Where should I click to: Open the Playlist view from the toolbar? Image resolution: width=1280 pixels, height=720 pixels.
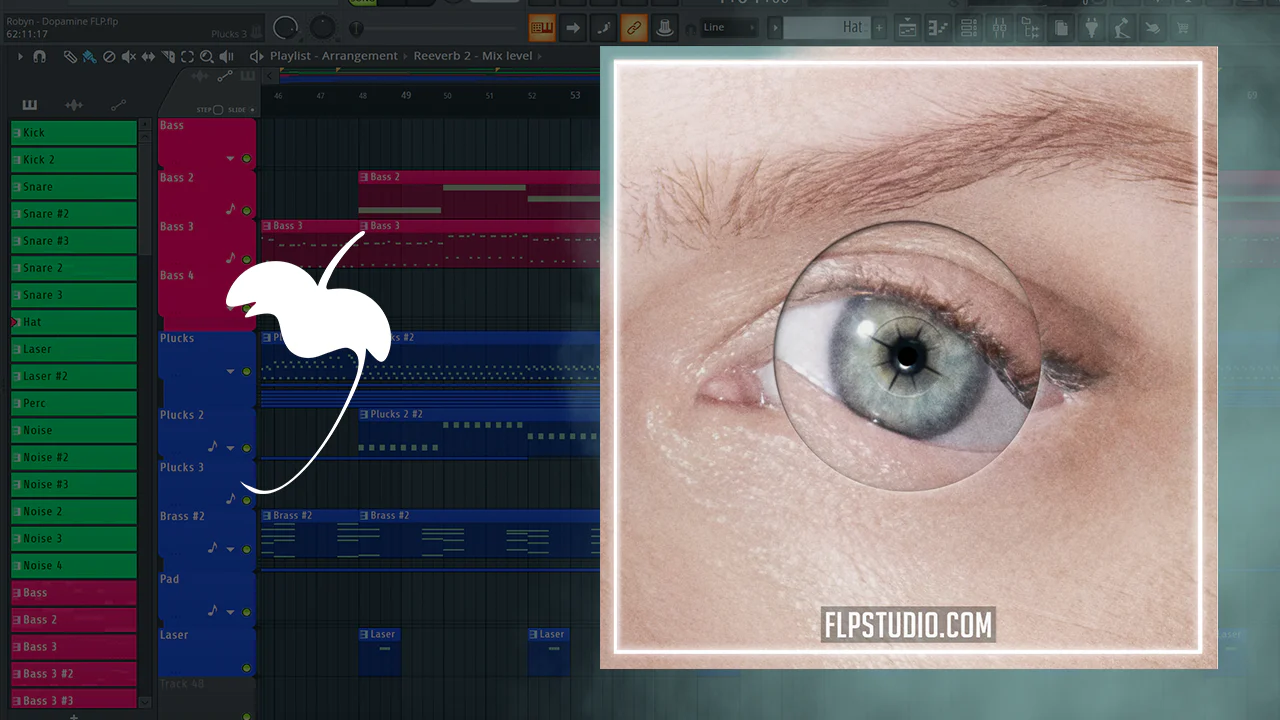pos(907,28)
